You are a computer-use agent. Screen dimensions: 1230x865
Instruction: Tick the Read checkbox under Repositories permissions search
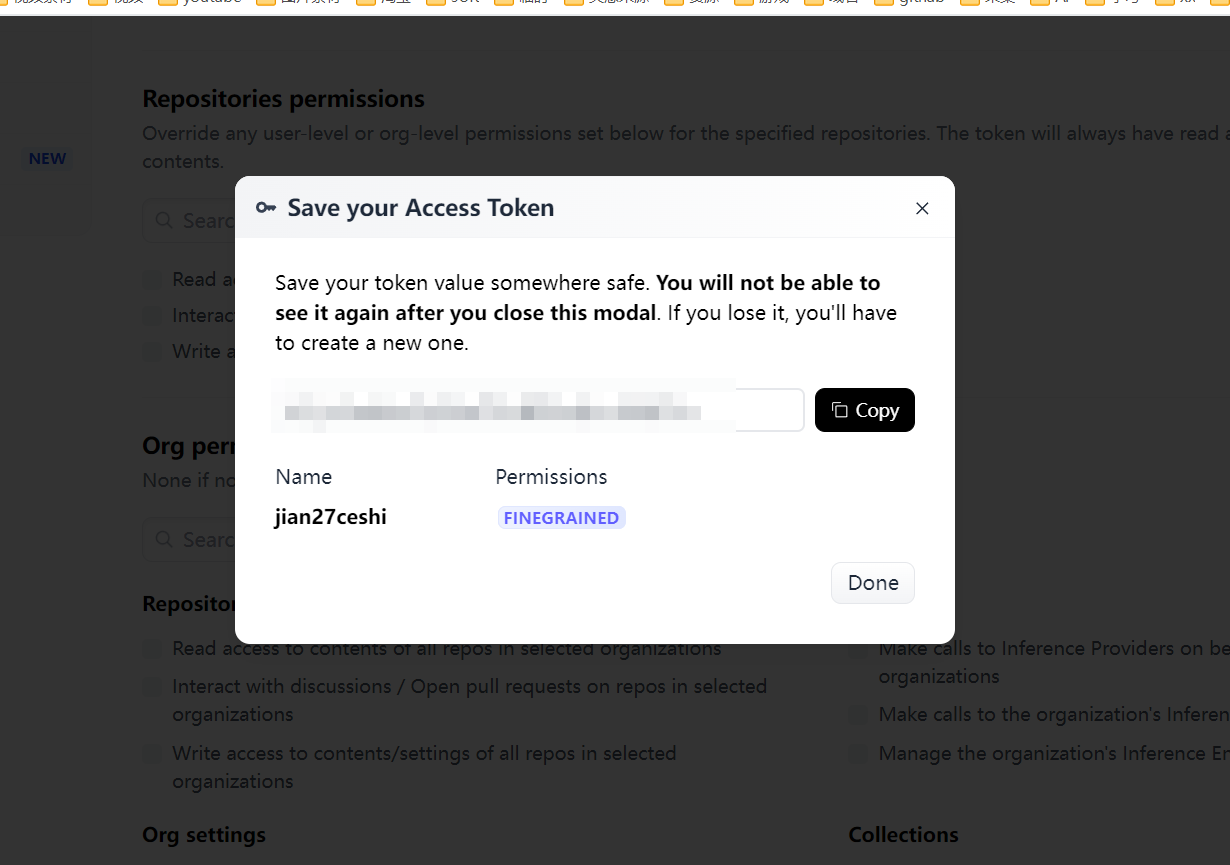click(152, 280)
